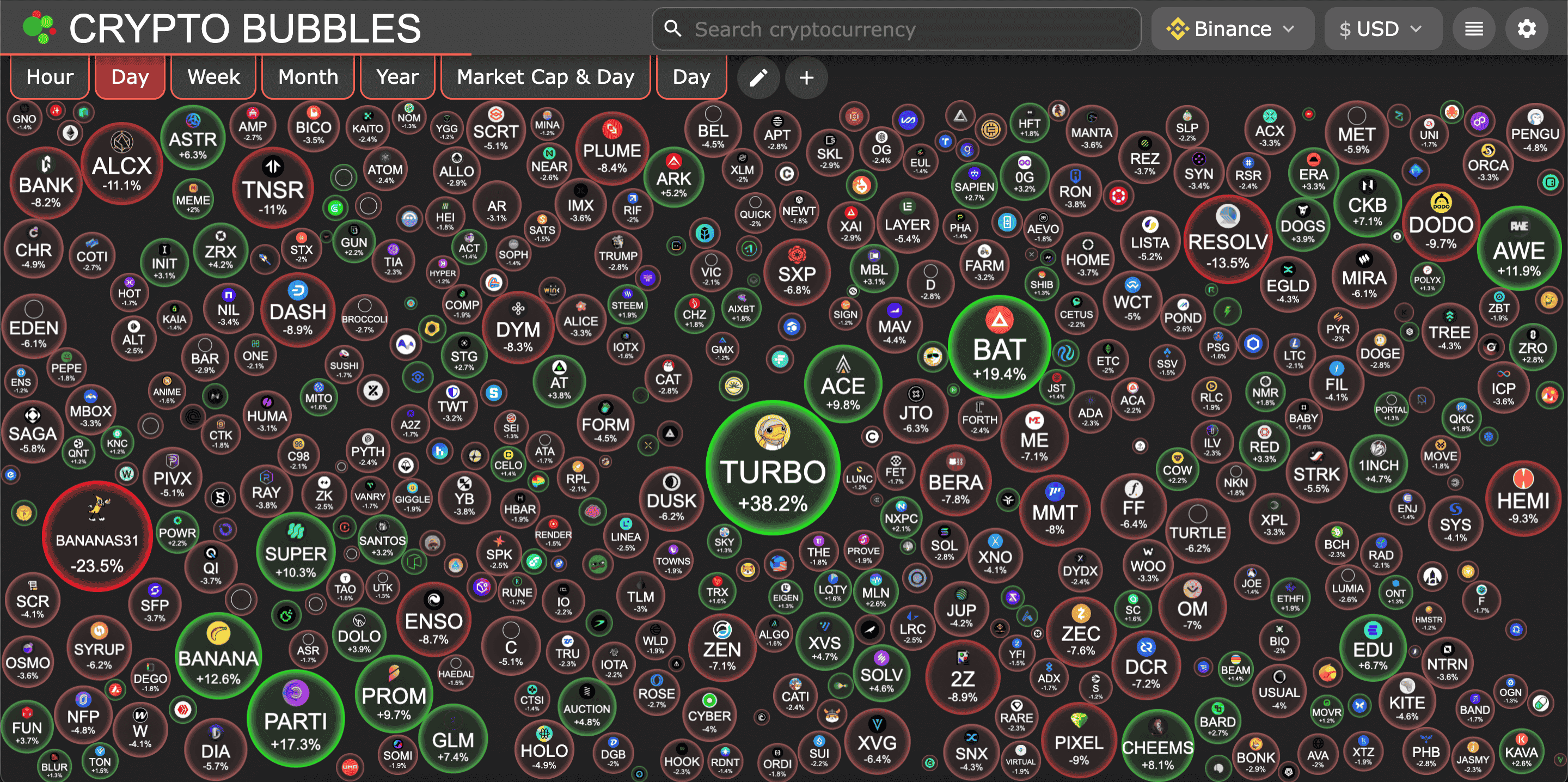
Task: Open the Market Cap & Day tab
Action: (545, 77)
